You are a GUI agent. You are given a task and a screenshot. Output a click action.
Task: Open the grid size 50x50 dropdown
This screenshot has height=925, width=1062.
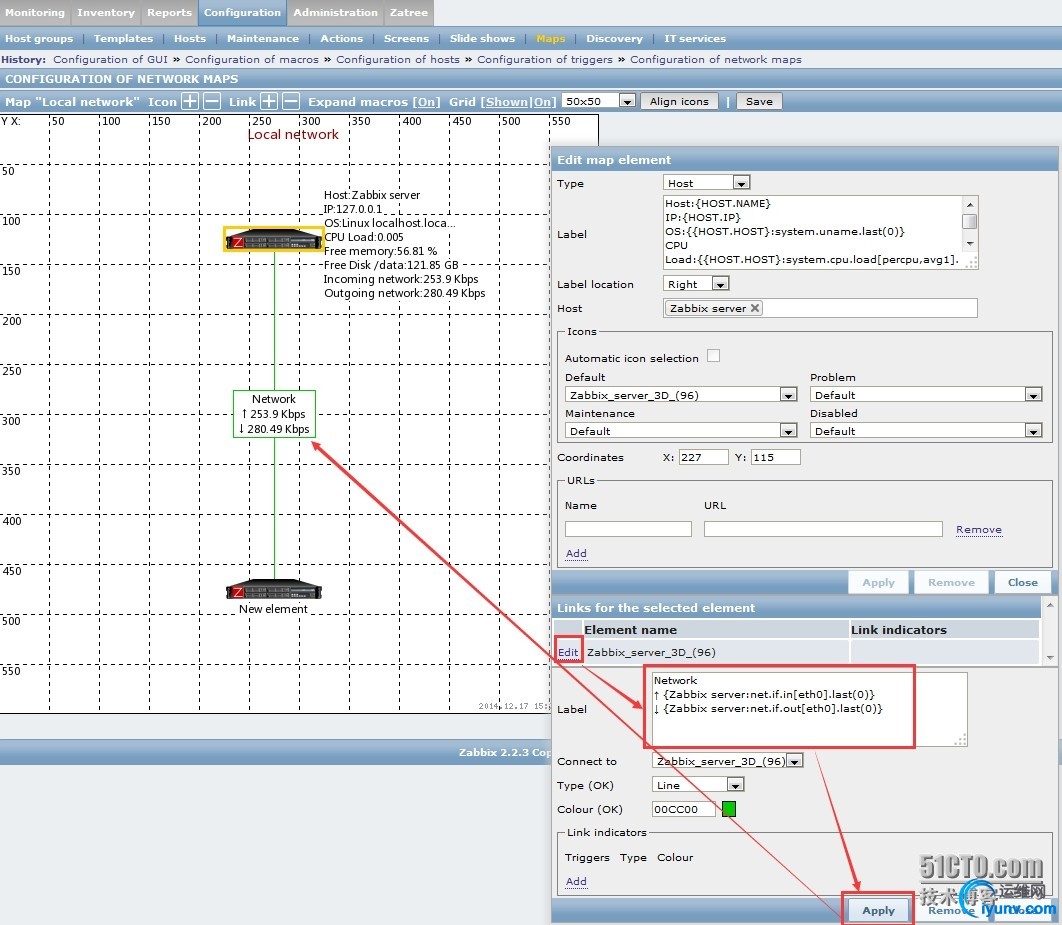(598, 101)
